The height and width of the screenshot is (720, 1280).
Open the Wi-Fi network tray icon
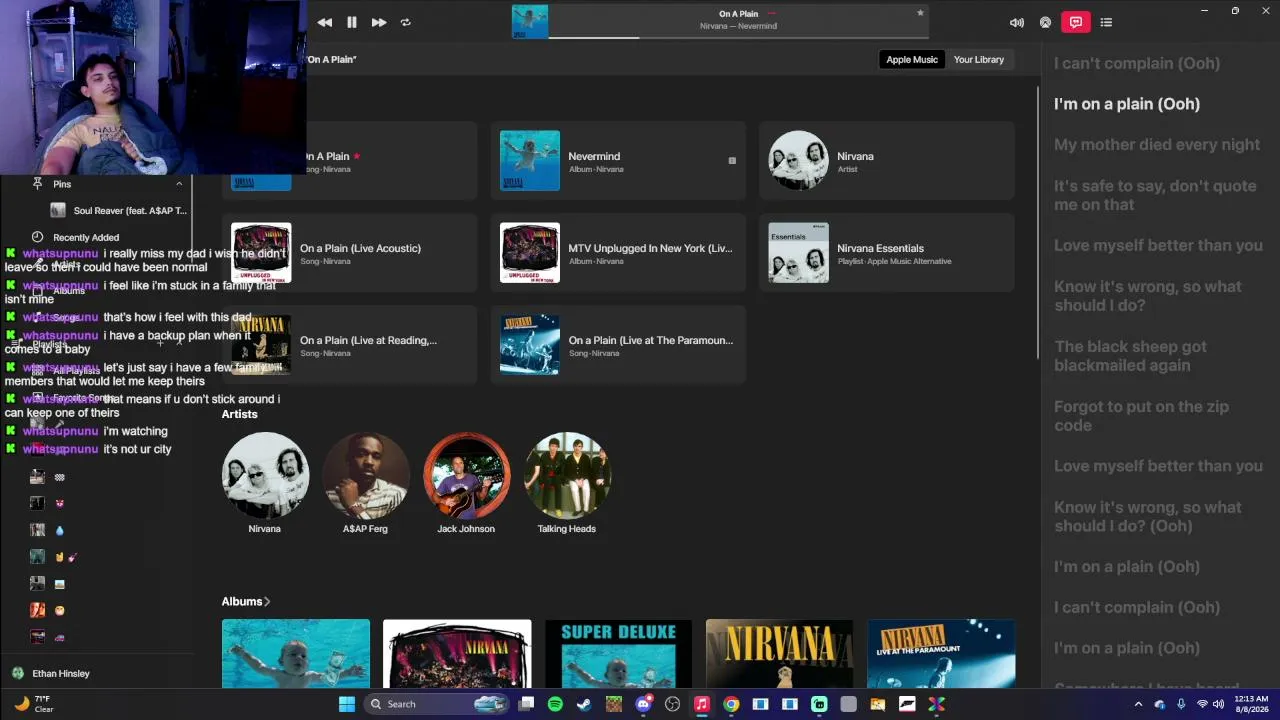point(1202,704)
